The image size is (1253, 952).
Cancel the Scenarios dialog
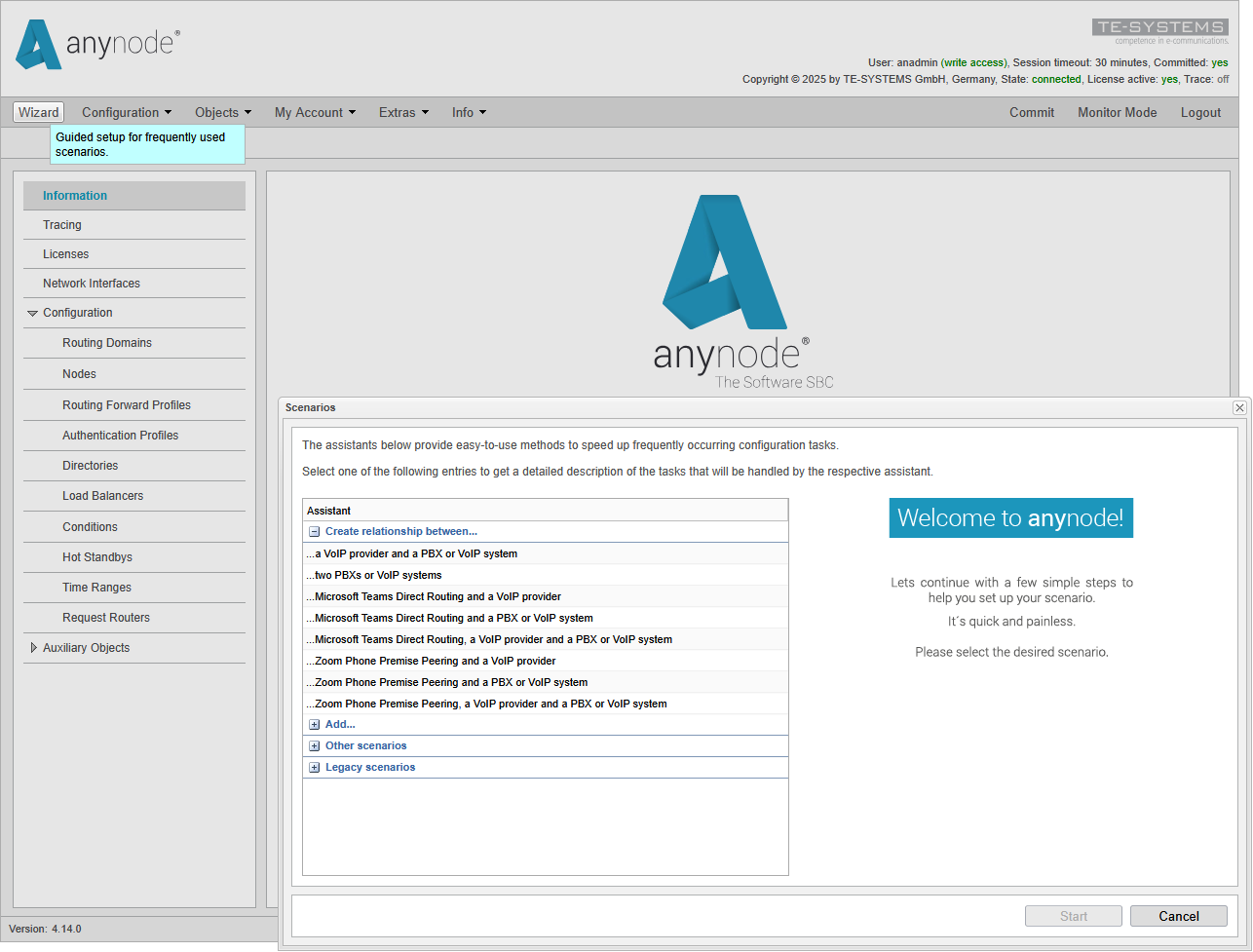1178,916
